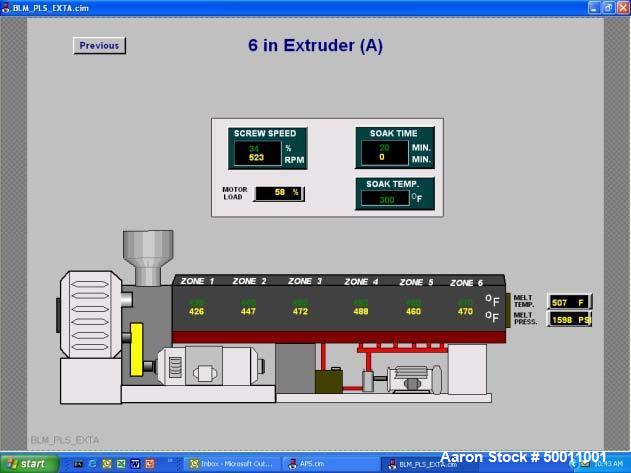
Task: Click the extruder feed hopper graphic
Action: 148,257
